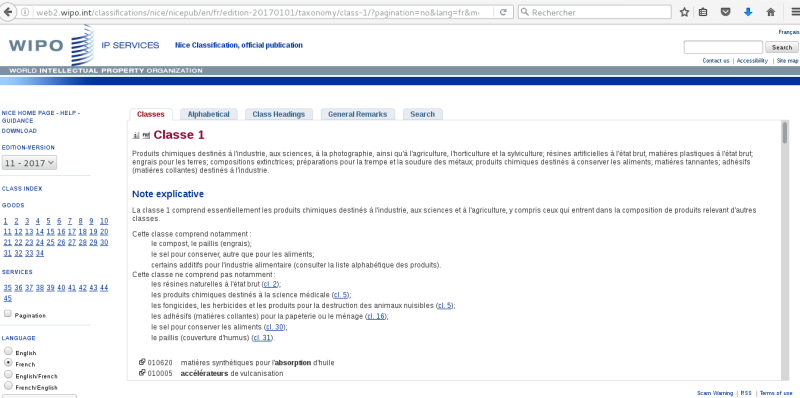Screen dimensions: 800x398
Task: Click the HELP link in sidebar
Action: (68, 113)
